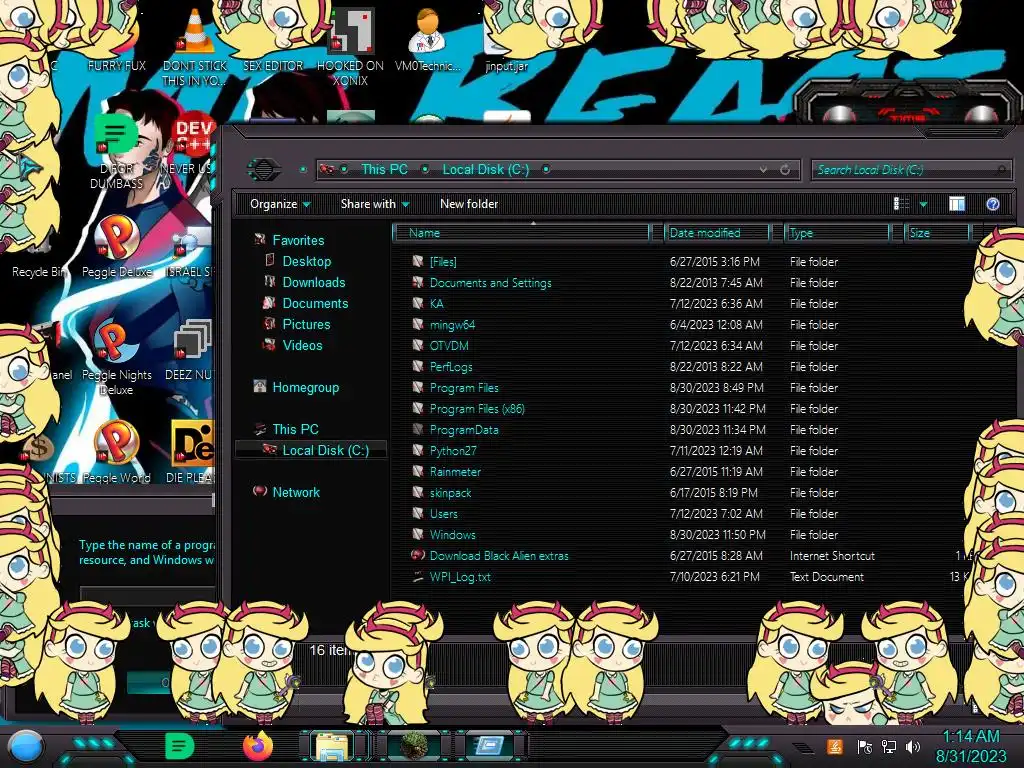Screen dimensions: 1024x768
Task: Open the Explorer help button
Action: pos(993,204)
